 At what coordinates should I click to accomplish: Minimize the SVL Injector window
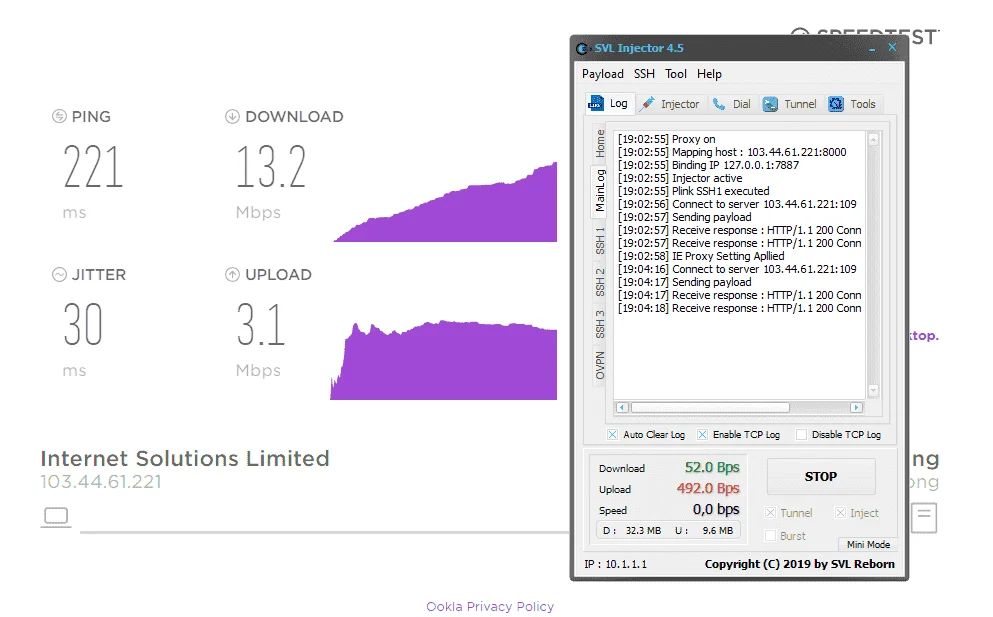pos(872,48)
